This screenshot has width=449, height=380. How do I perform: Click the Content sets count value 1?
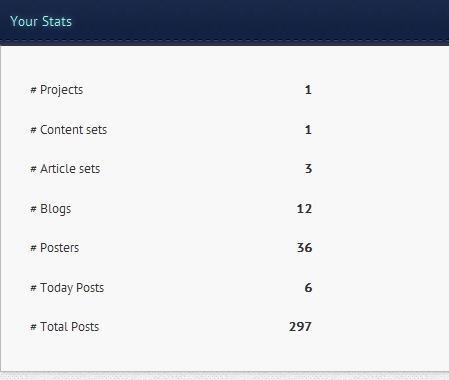[x=308, y=130]
